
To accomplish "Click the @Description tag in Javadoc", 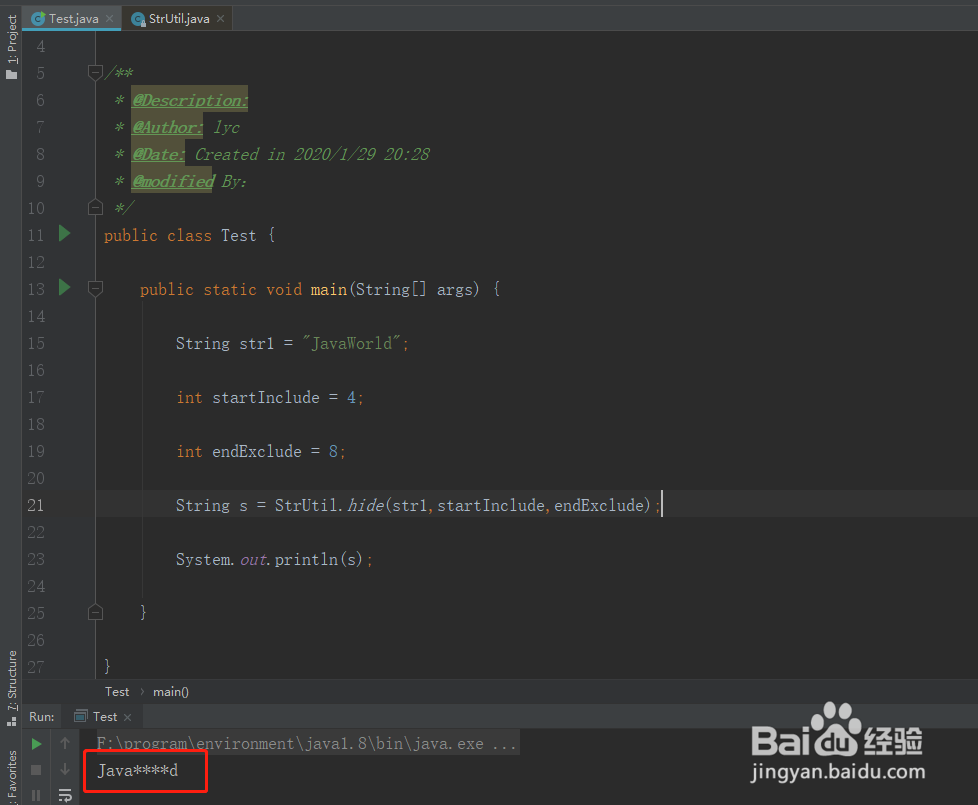I will click(190, 100).
